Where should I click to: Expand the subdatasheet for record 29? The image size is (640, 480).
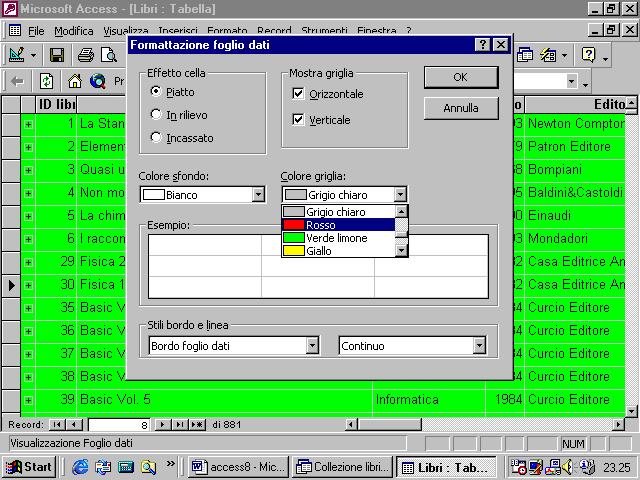(x=28, y=262)
